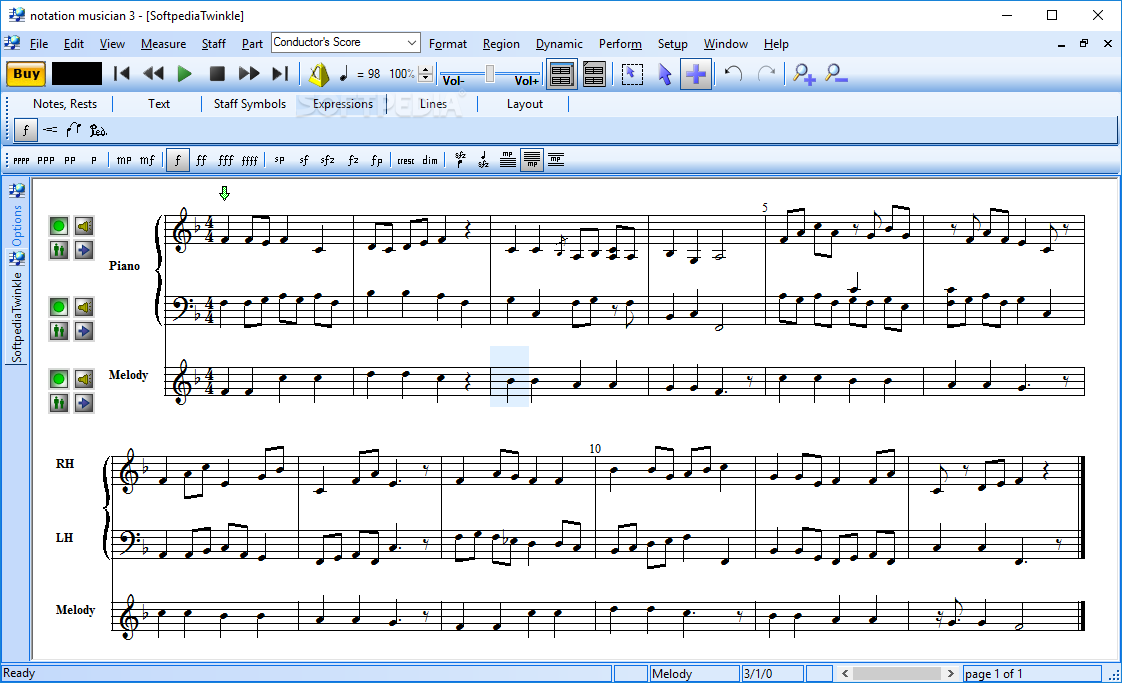Undo the last edit
The height and width of the screenshot is (683, 1122).
(733, 74)
